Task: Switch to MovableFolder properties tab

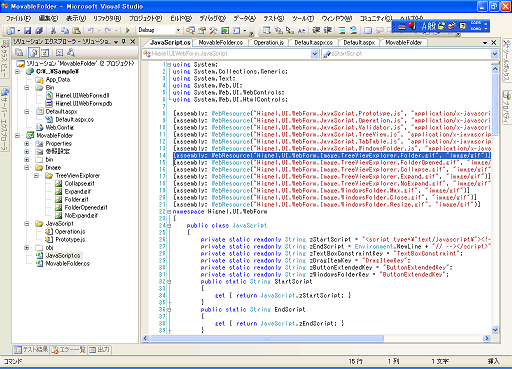Action: pos(404,43)
